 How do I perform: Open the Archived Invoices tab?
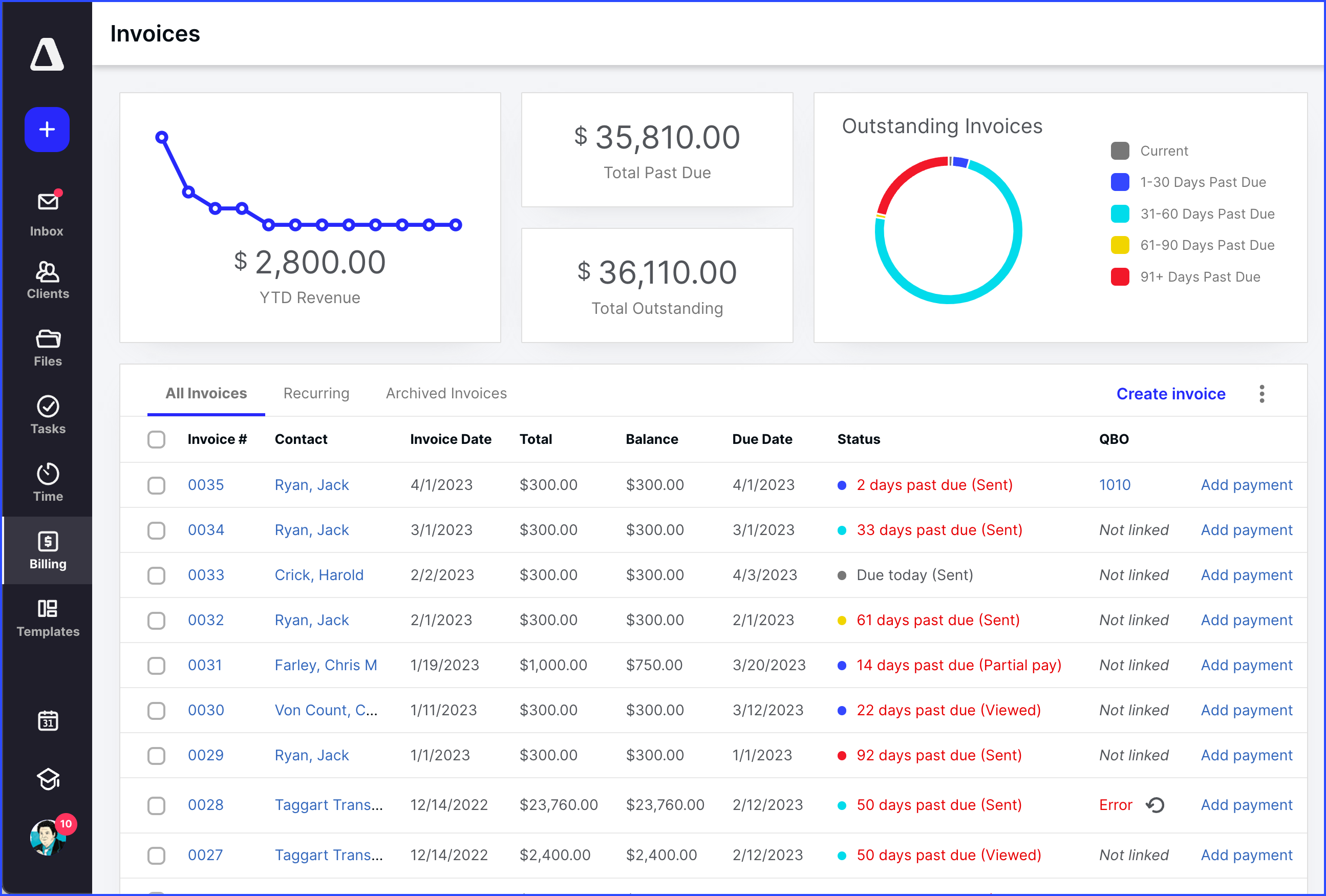(445, 393)
